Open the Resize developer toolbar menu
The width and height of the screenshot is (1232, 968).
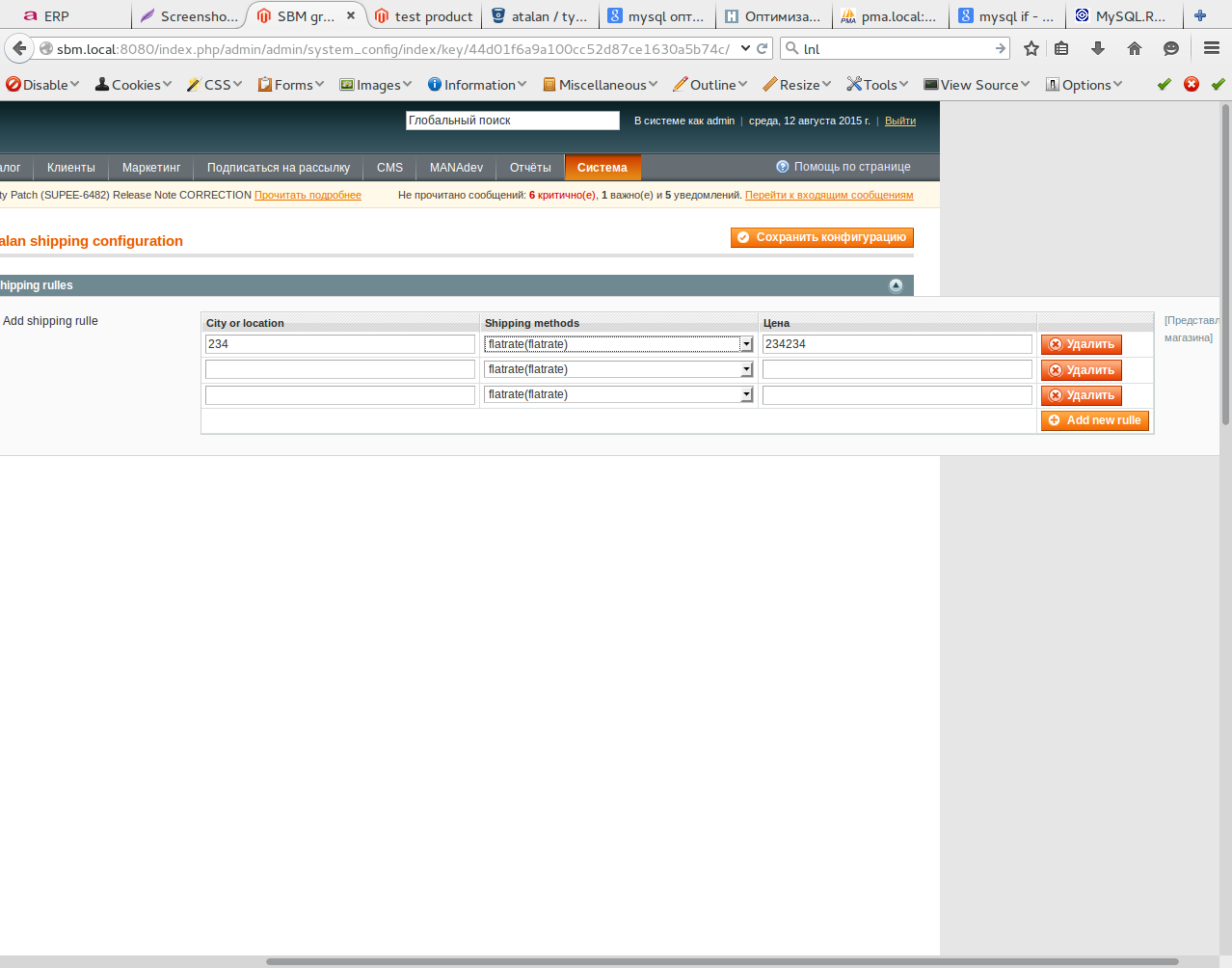(797, 85)
